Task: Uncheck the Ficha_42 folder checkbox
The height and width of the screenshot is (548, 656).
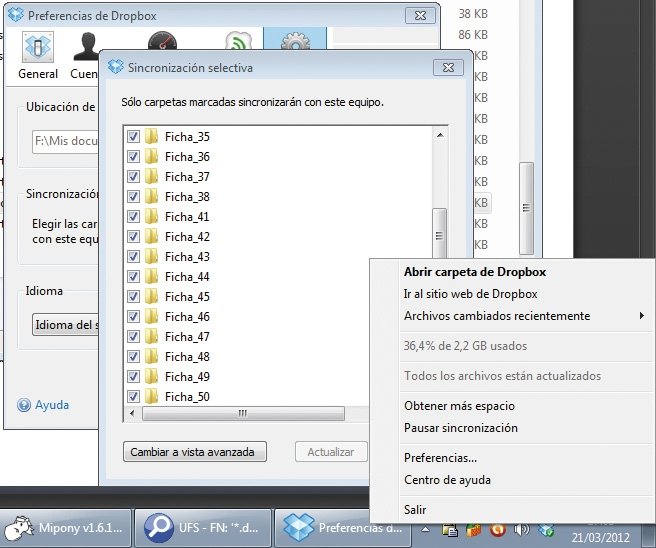Action: coord(133,237)
